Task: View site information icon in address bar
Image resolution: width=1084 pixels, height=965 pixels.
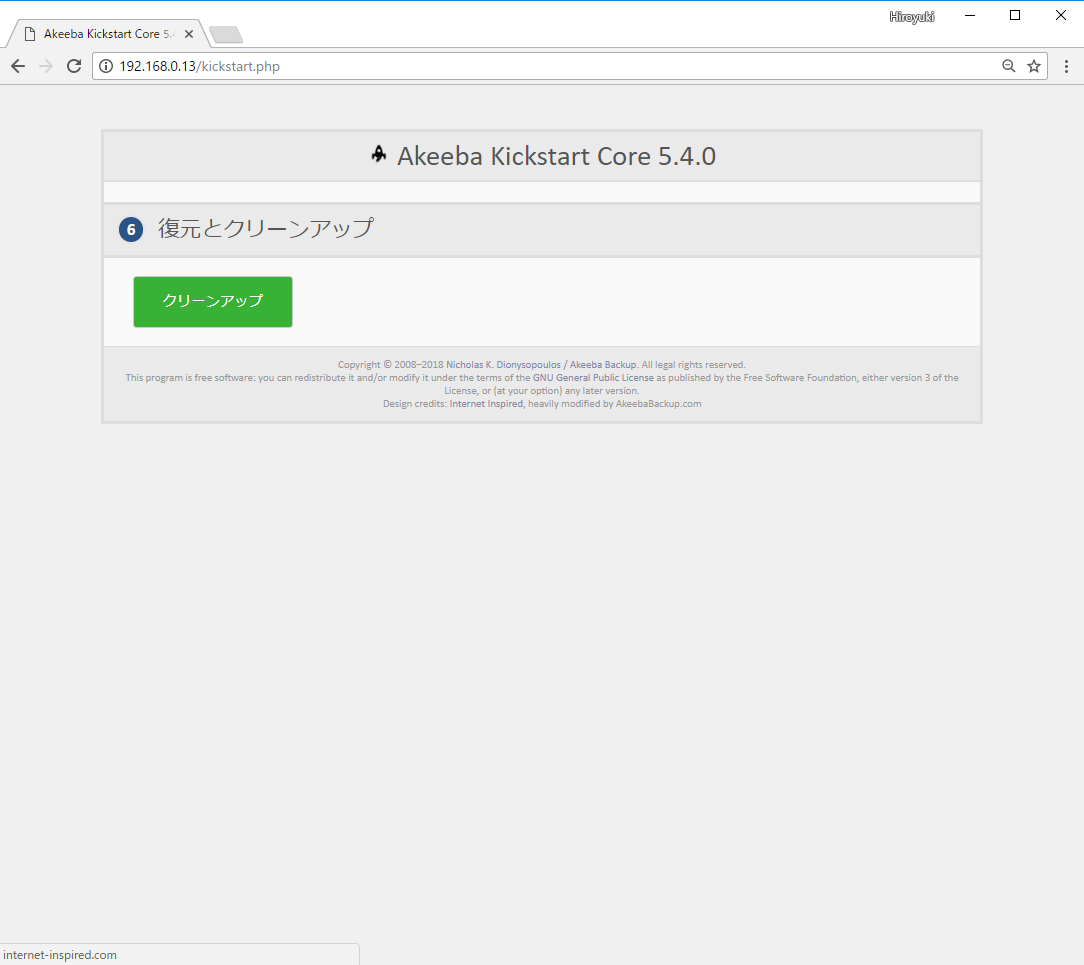Action: [106, 66]
